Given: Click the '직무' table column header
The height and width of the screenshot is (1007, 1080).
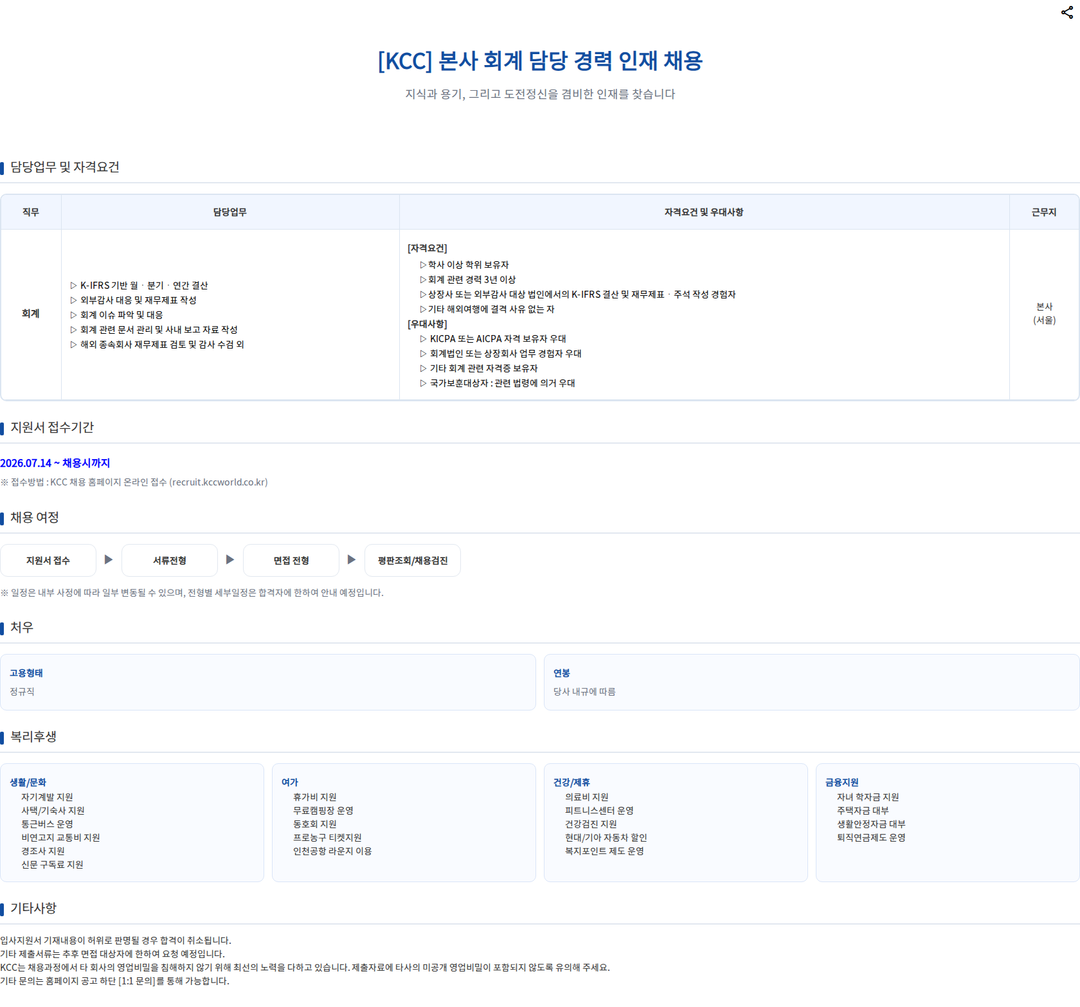Looking at the screenshot, I should pyautogui.click(x=31, y=212).
